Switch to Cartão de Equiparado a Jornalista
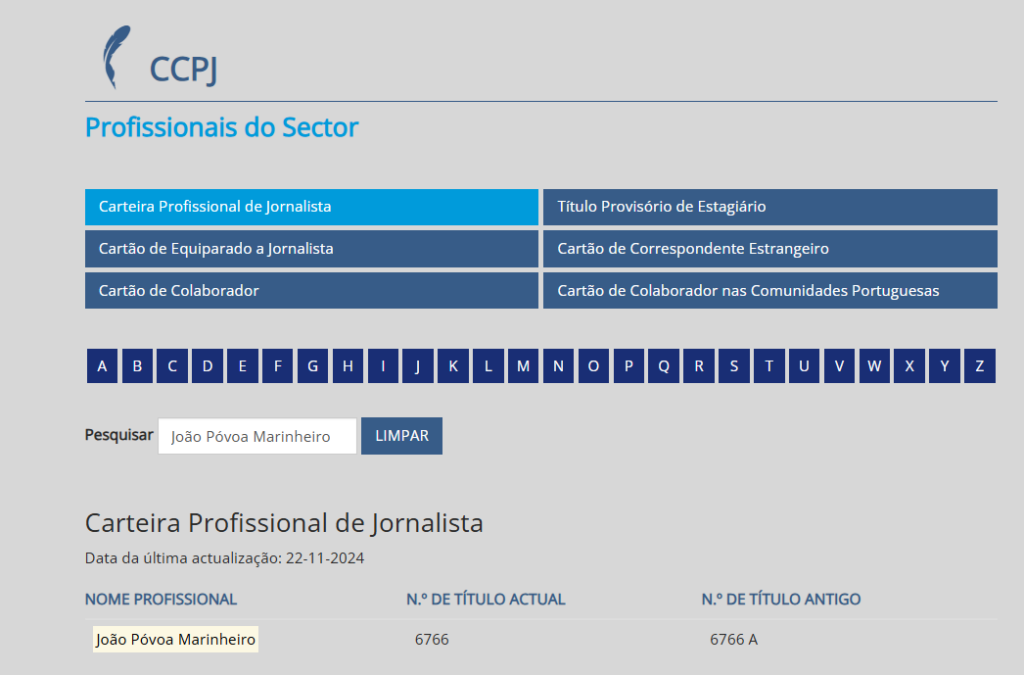The height and width of the screenshot is (675, 1024). point(311,249)
